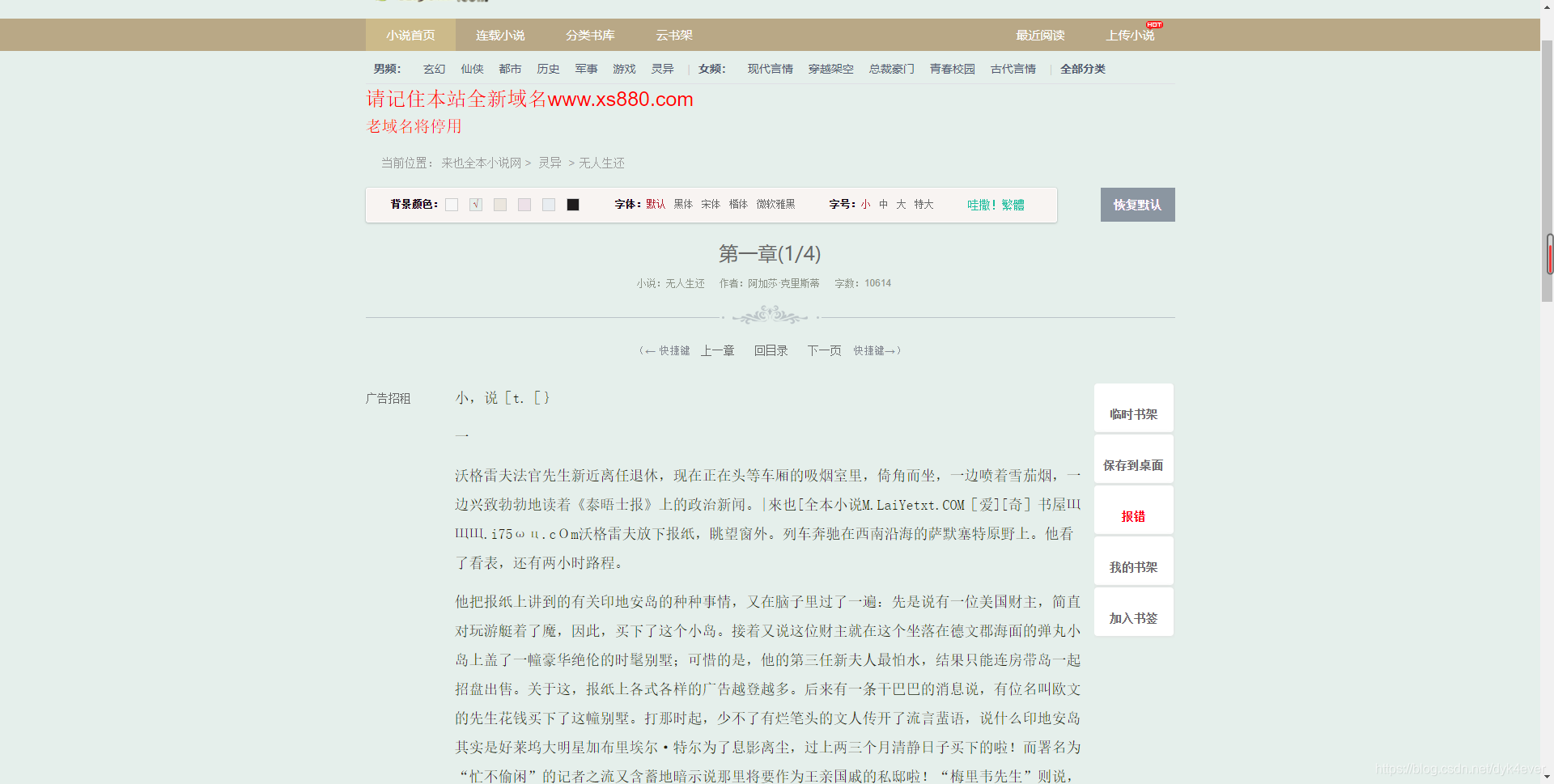
Task: Go to 下一页 next page
Action: pyautogui.click(x=824, y=350)
